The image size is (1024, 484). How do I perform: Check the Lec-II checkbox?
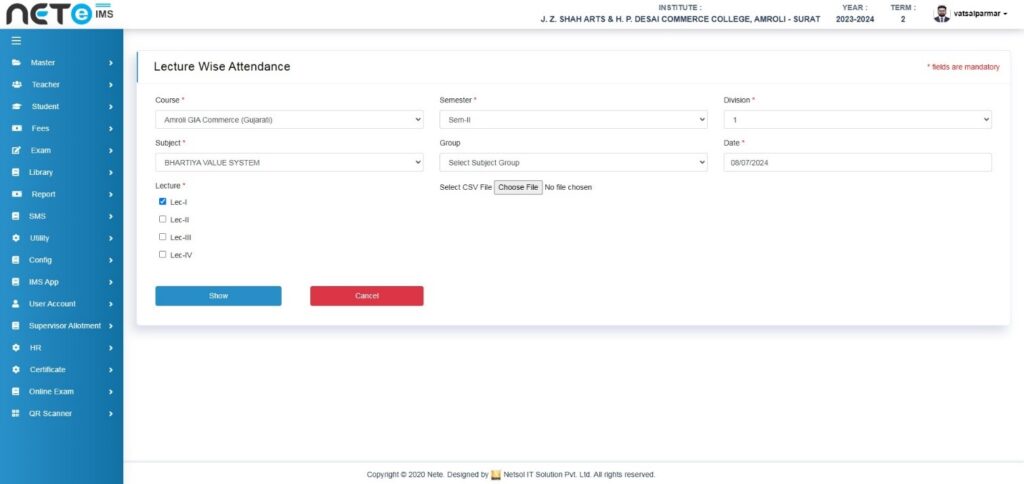coord(163,219)
